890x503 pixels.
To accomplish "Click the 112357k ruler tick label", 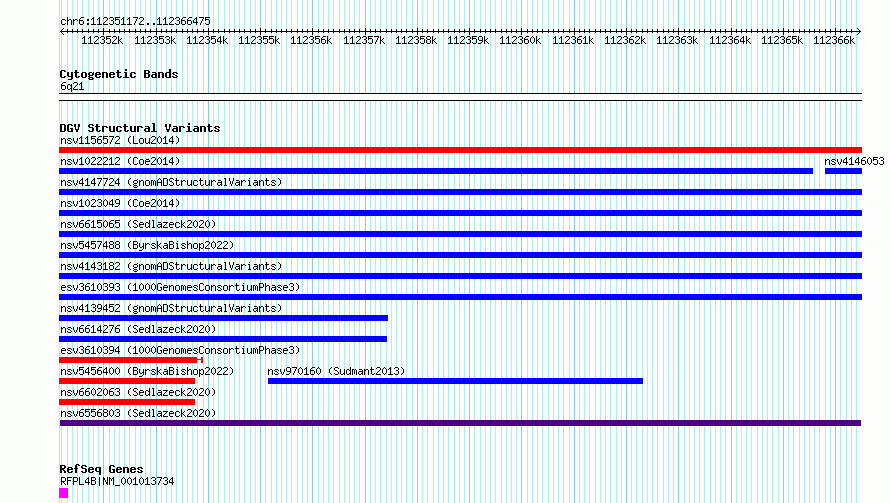I will (x=364, y=40).
